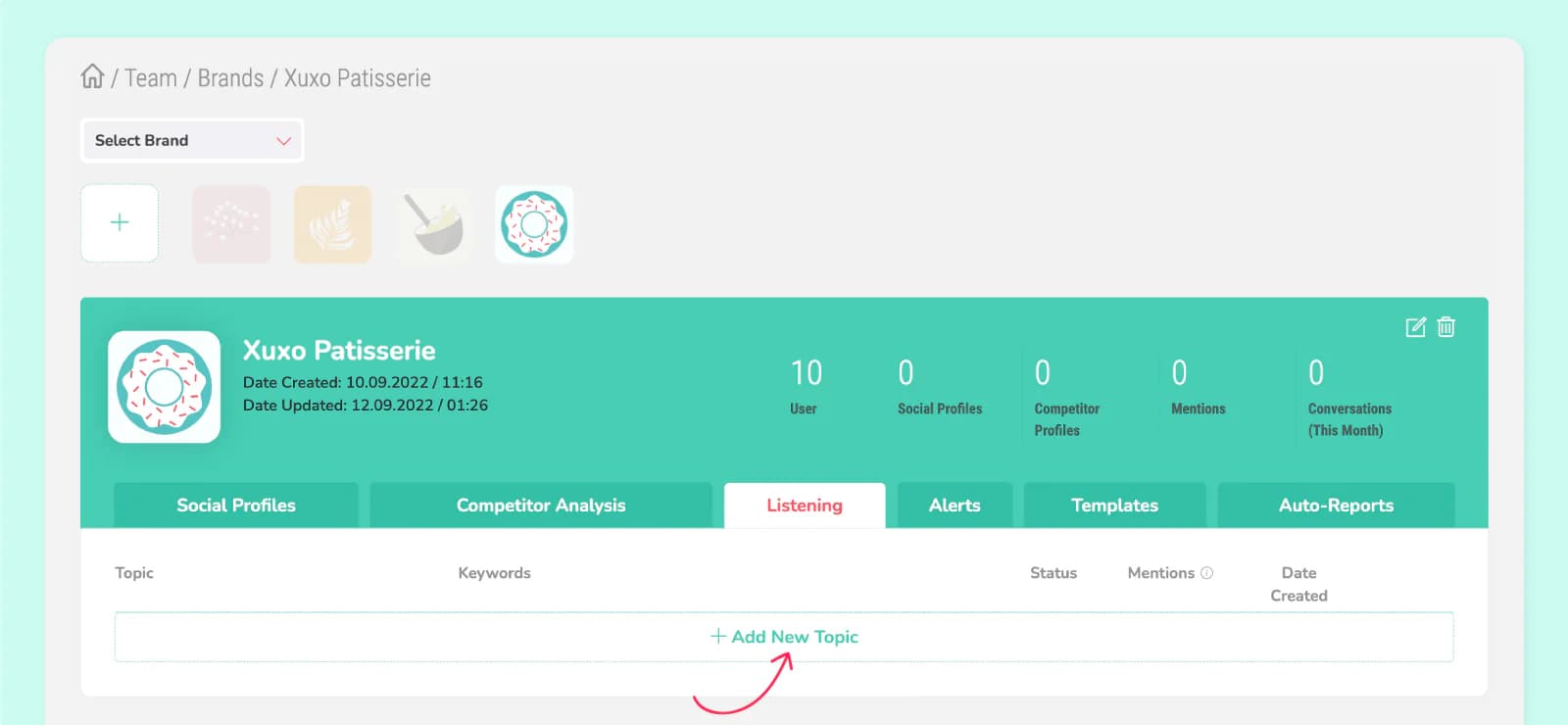This screenshot has width=1568, height=725.
Task: Switch to the Social Profiles tab
Action: 236,506
